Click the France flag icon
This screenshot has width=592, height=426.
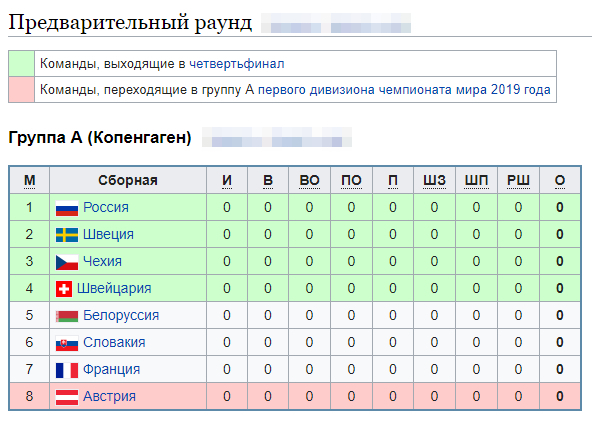(x=67, y=370)
